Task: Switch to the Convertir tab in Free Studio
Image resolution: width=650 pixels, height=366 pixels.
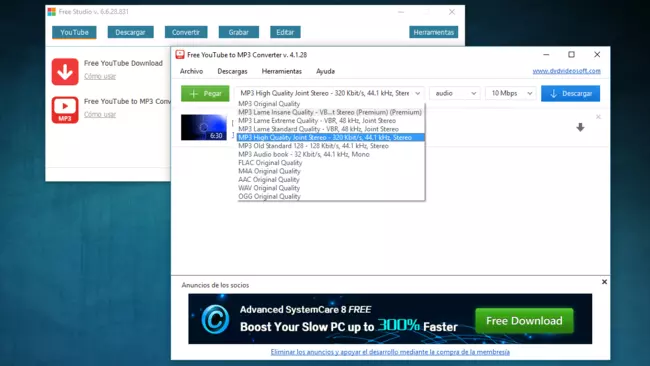Action: pyautogui.click(x=186, y=32)
